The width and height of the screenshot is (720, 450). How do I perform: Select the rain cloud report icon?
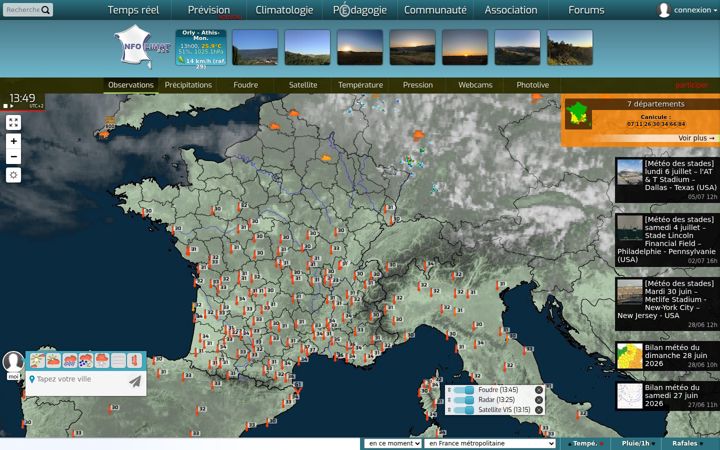[69, 360]
